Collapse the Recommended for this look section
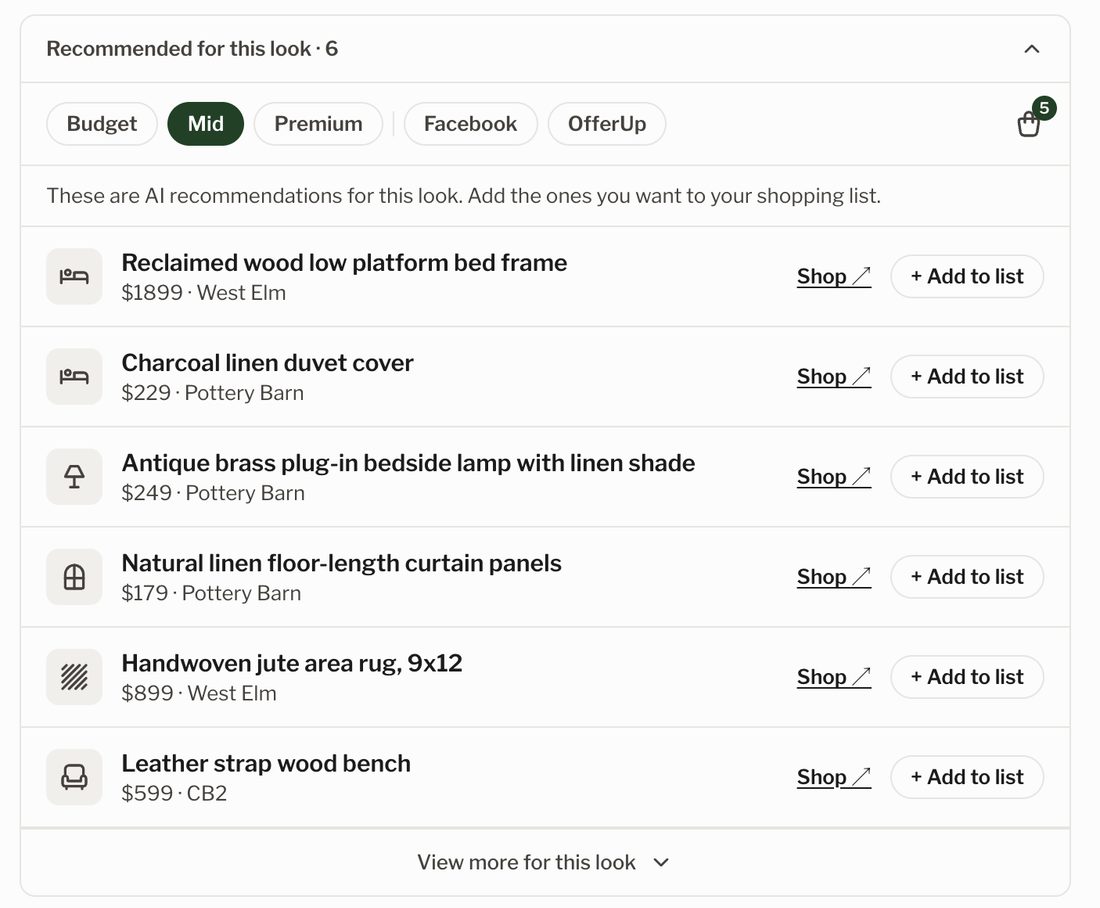Image resolution: width=1100 pixels, height=908 pixels. [x=1031, y=49]
